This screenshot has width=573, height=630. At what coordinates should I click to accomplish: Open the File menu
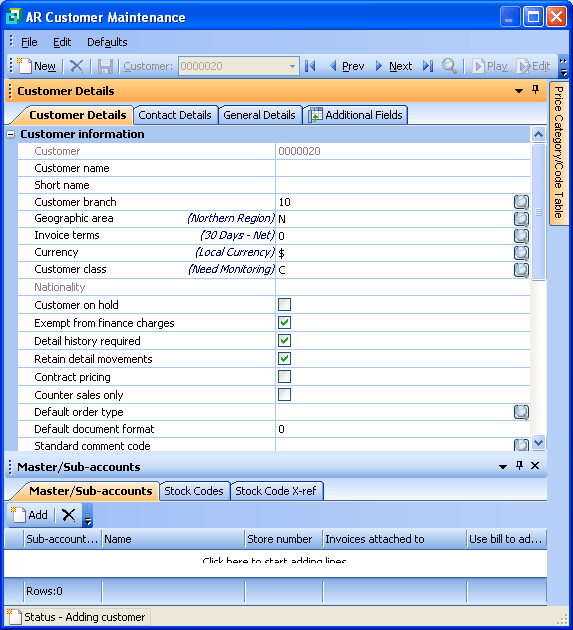[x=29, y=42]
